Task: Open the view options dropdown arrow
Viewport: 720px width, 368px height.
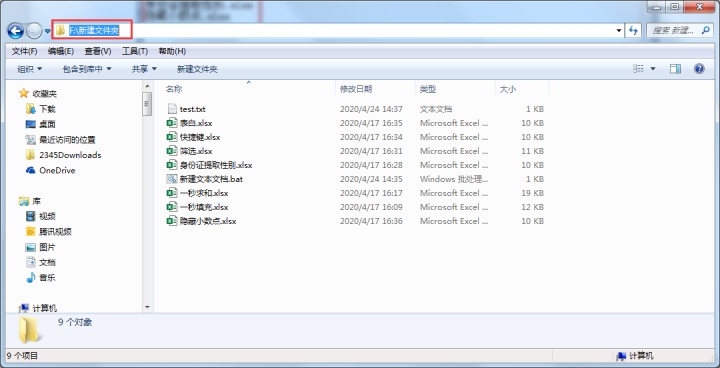Action: click(x=653, y=69)
